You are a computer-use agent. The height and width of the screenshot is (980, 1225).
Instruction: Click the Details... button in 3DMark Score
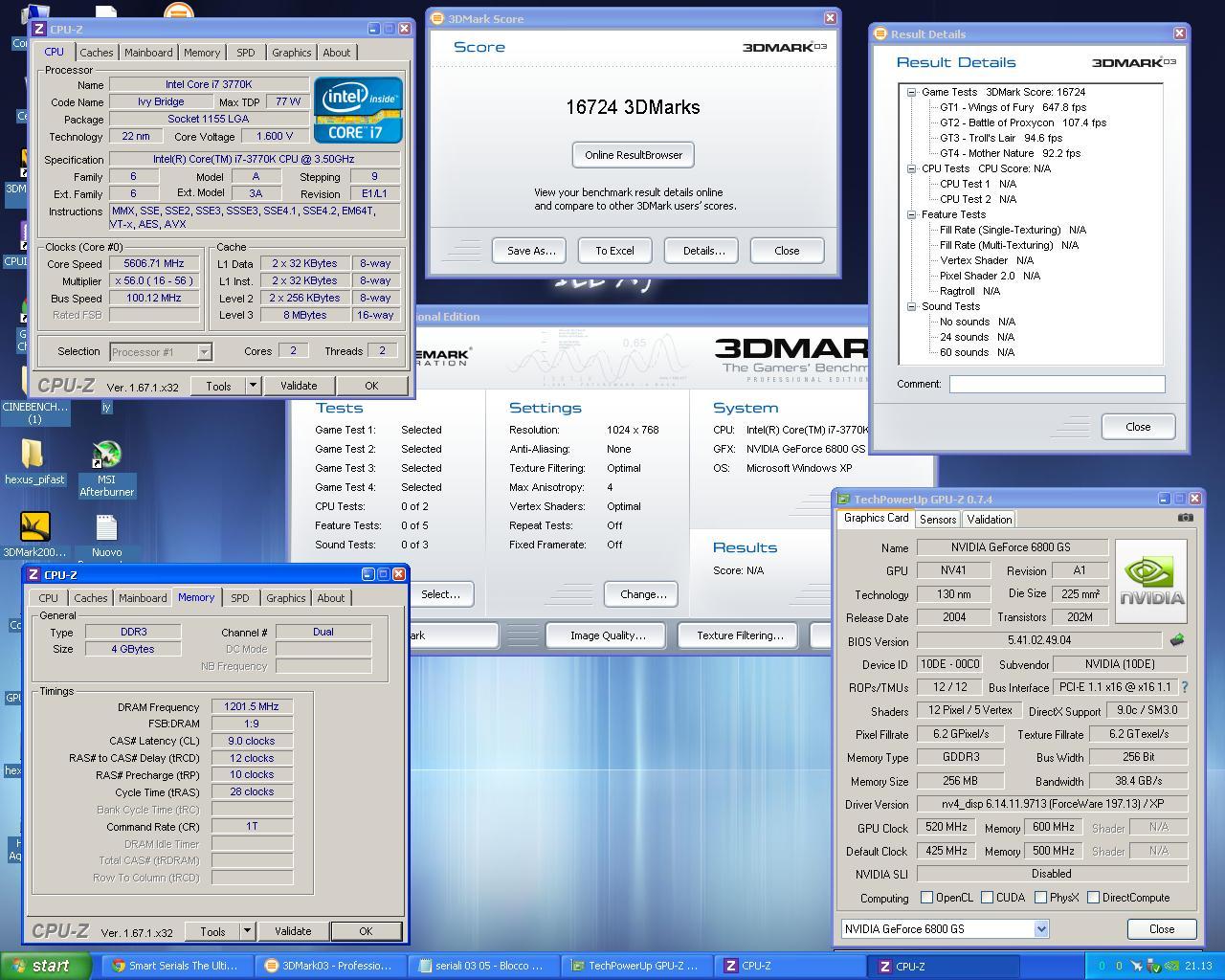tap(702, 251)
